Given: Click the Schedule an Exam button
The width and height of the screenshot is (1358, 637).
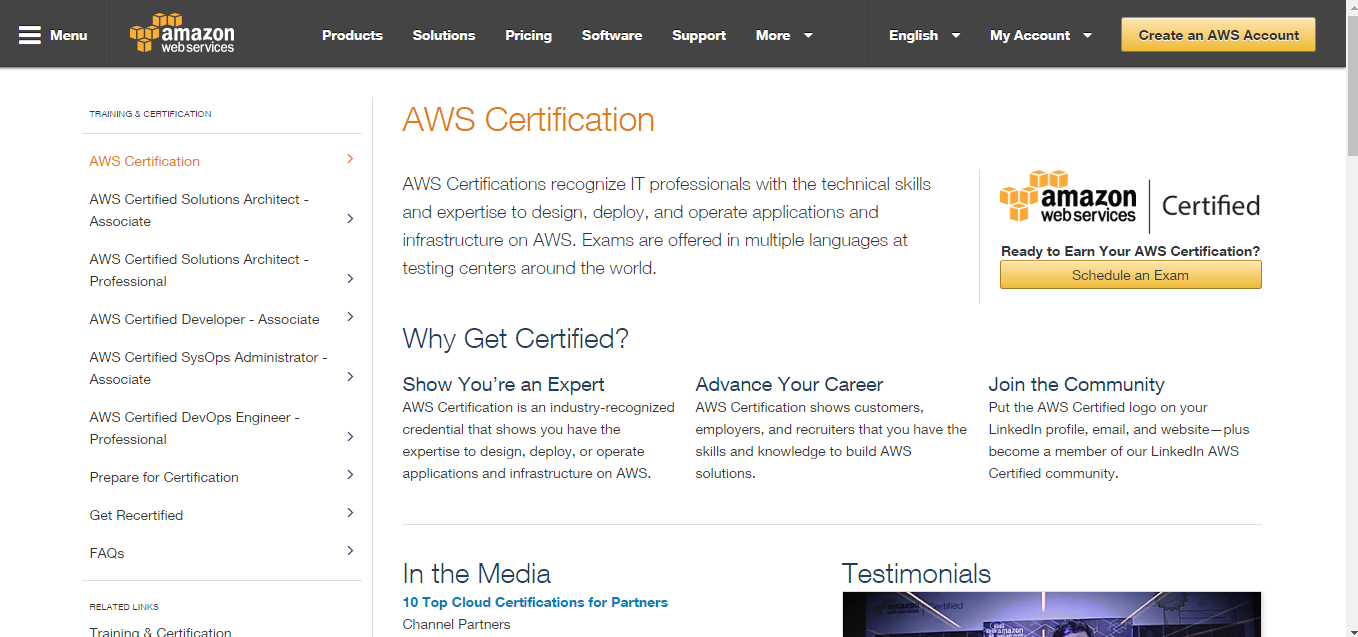Looking at the screenshot, I should pyautogui.click(x=1130, y=275).
